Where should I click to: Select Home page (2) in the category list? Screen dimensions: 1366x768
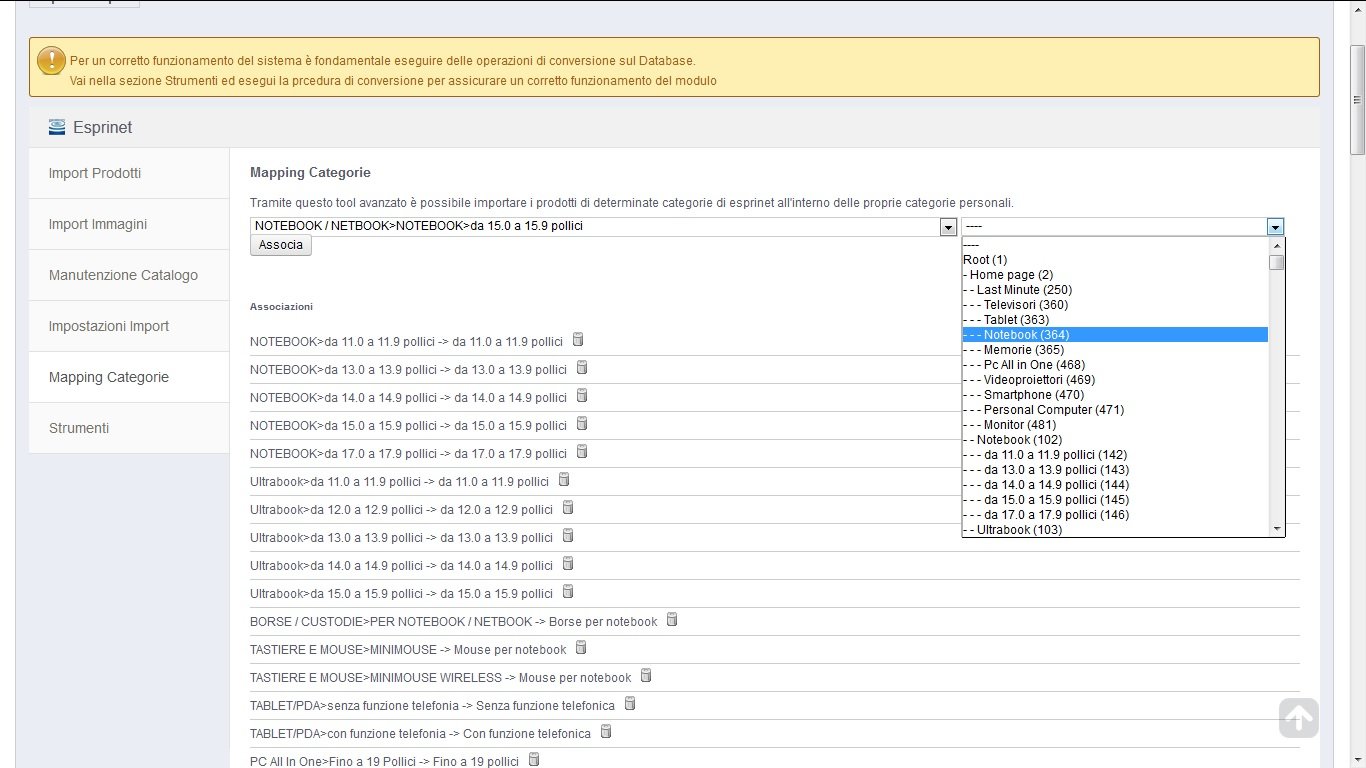(x=1115, y=275)
